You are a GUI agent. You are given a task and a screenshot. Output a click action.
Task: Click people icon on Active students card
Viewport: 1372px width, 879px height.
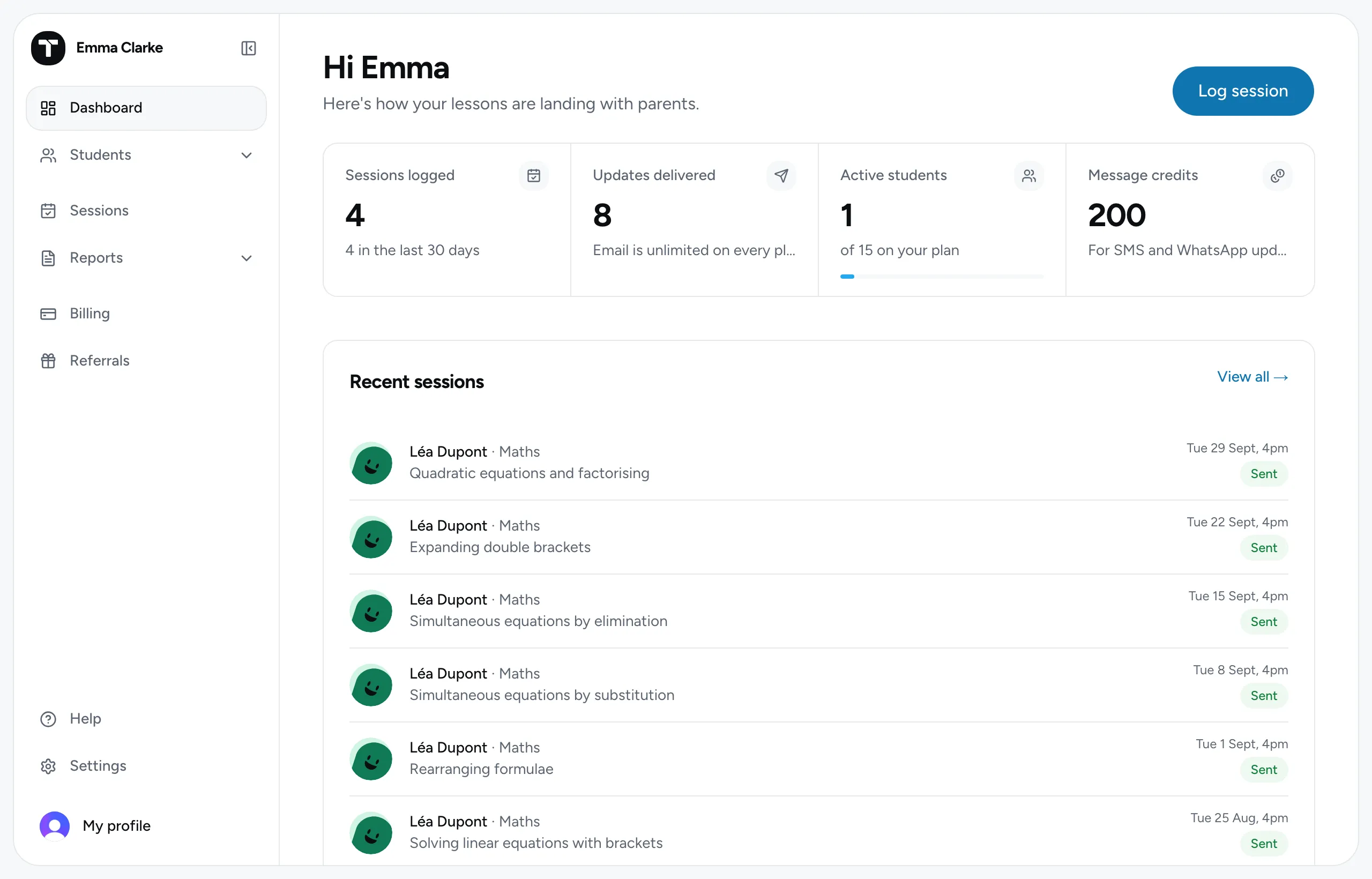[1029, 175]
